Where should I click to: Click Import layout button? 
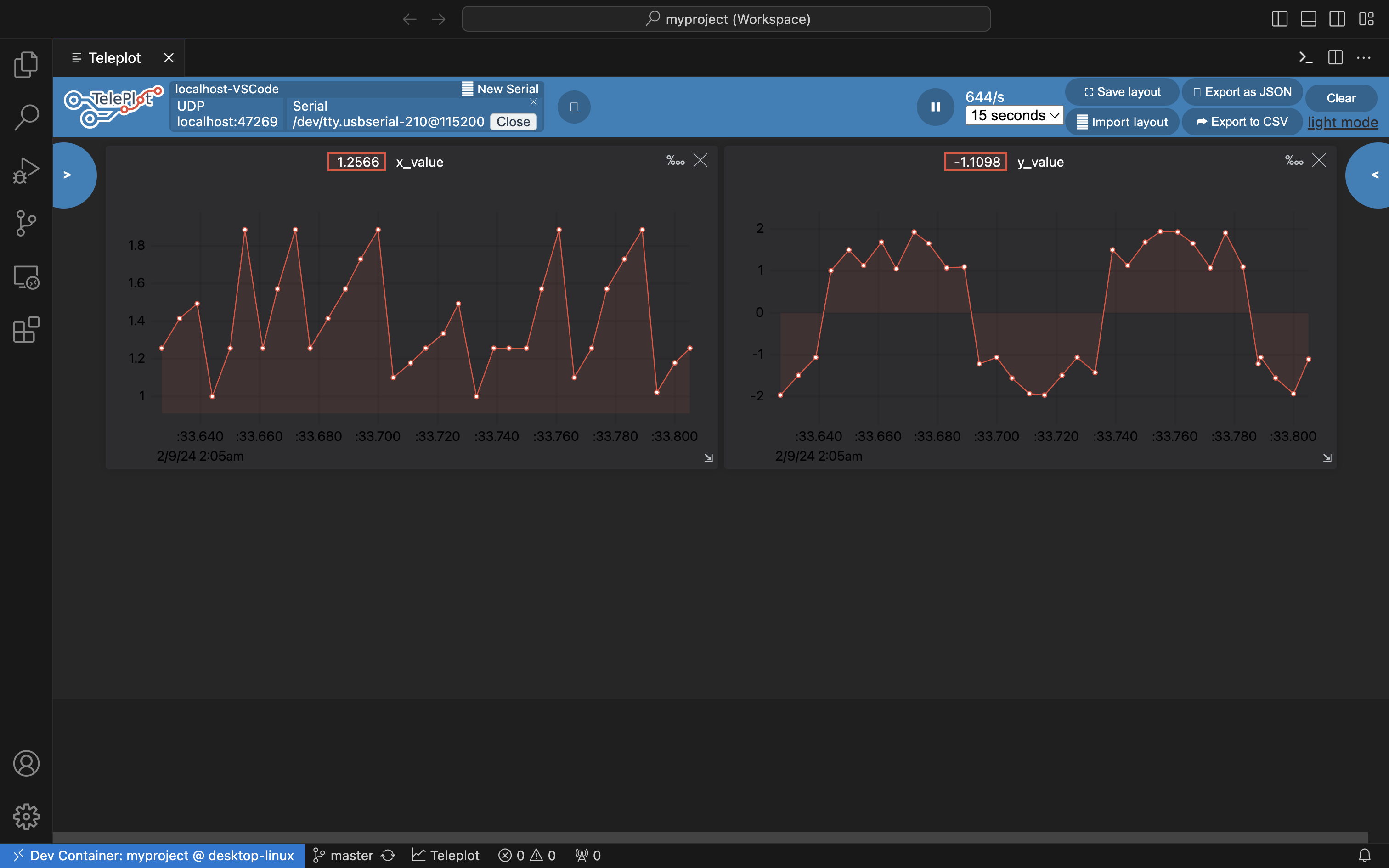(x=1122, y=122)
